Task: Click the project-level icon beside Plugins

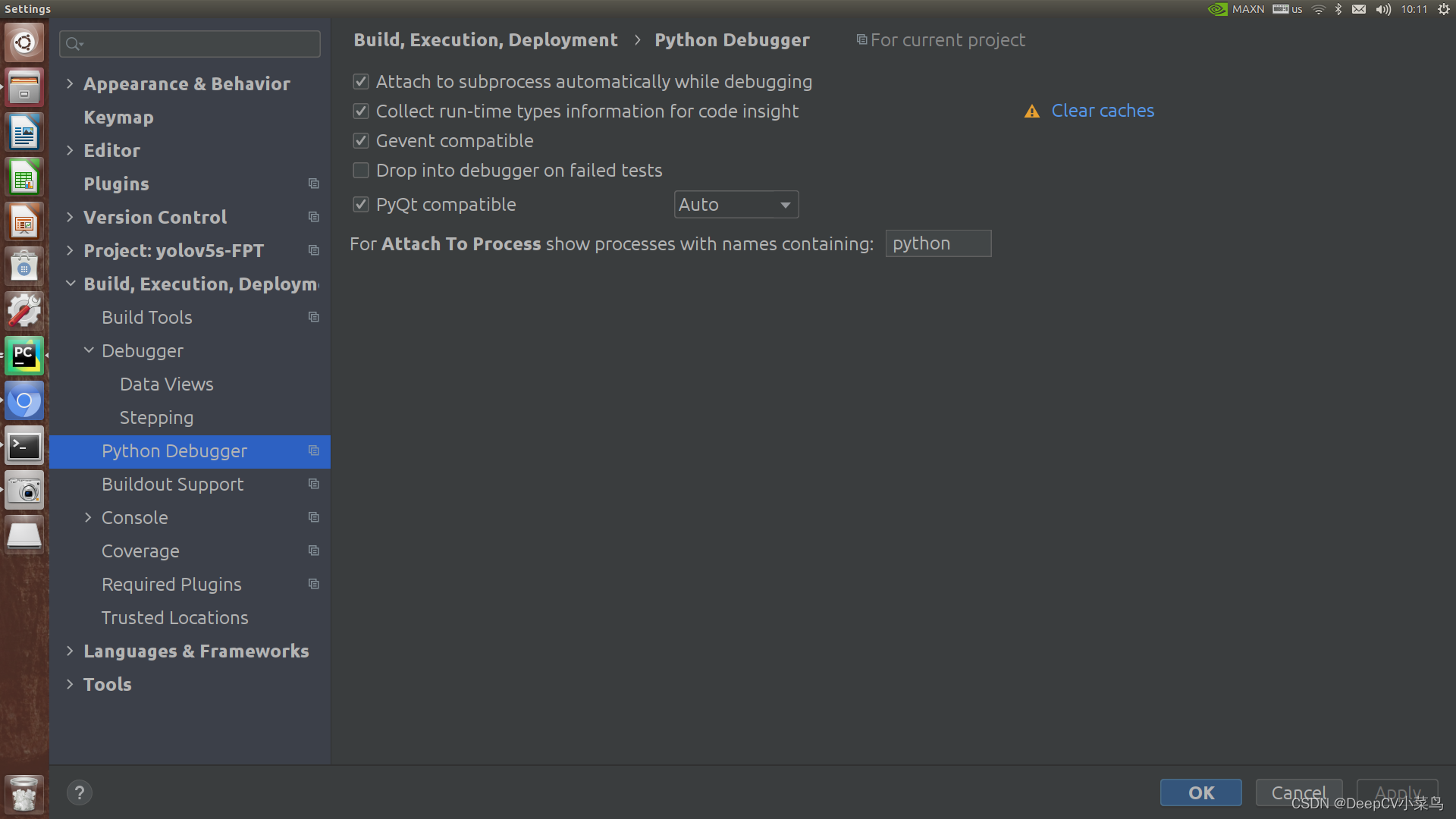Action: tap(313, 184)
